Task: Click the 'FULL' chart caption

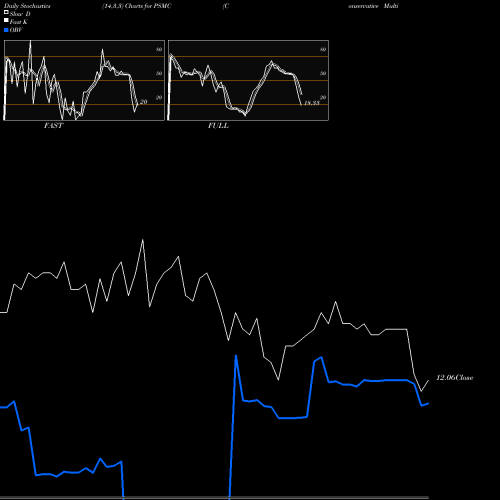Action: point(218,126)
